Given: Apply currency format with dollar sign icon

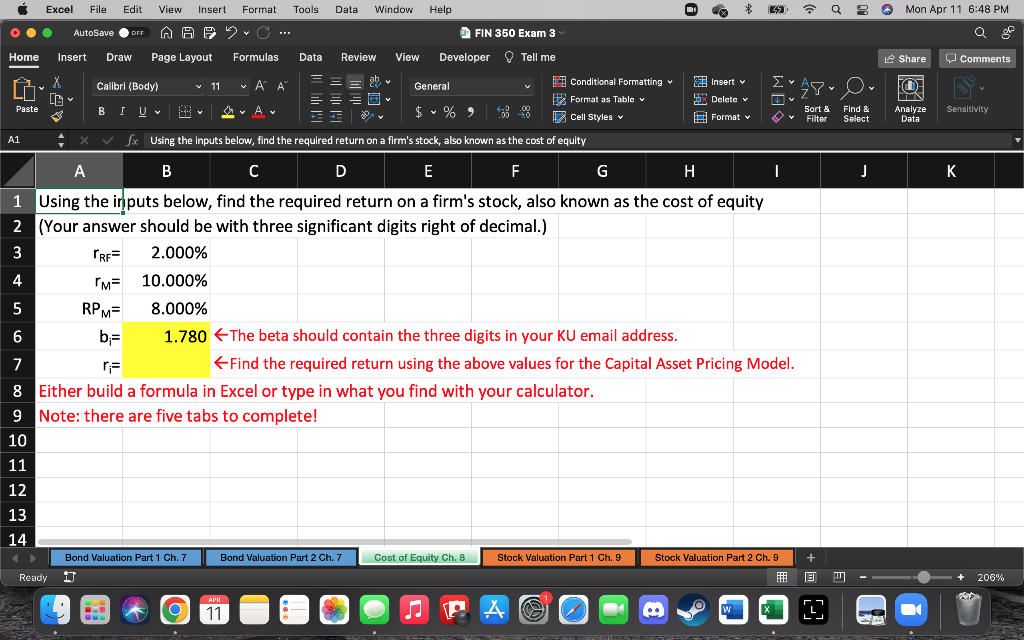Looking at the screenshot, I should tap(420, 112).
